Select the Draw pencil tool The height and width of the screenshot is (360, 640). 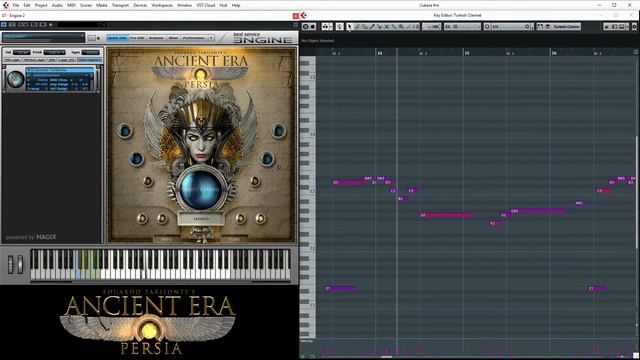pos(357,27)
